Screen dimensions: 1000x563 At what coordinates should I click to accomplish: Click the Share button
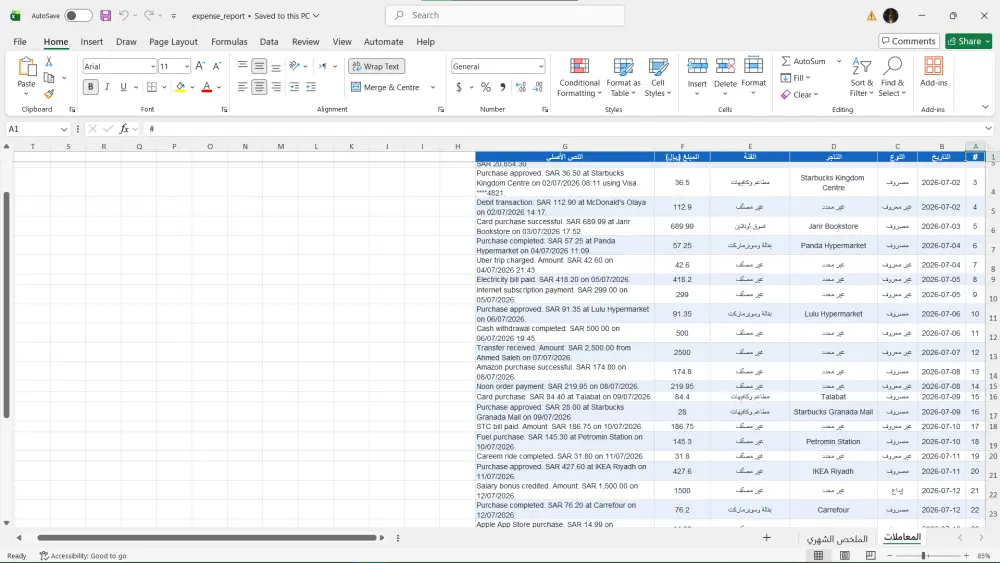pos(969,41)
